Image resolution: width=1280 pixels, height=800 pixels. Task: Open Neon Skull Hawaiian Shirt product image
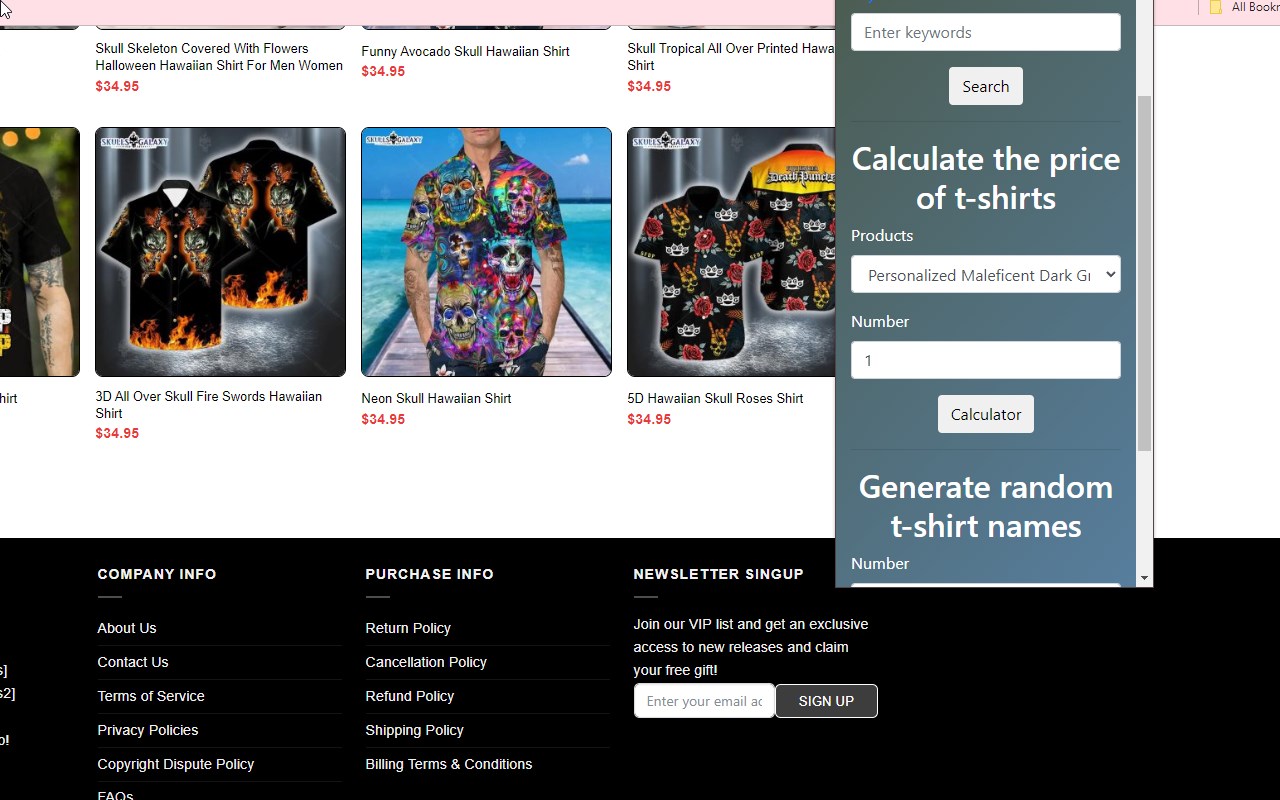[x=486, y=252]
